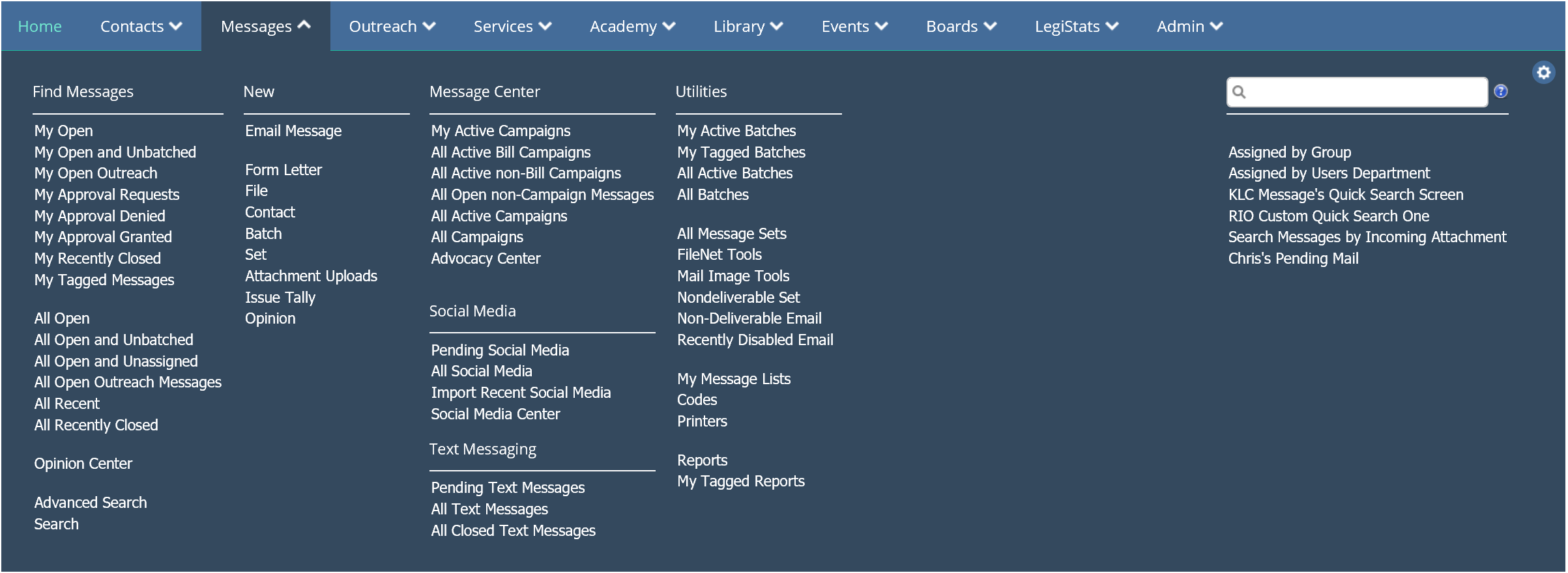This screenshot has height=573, width=1568.
Task: Click the settings gear icon
Action: coord(1543,72)
